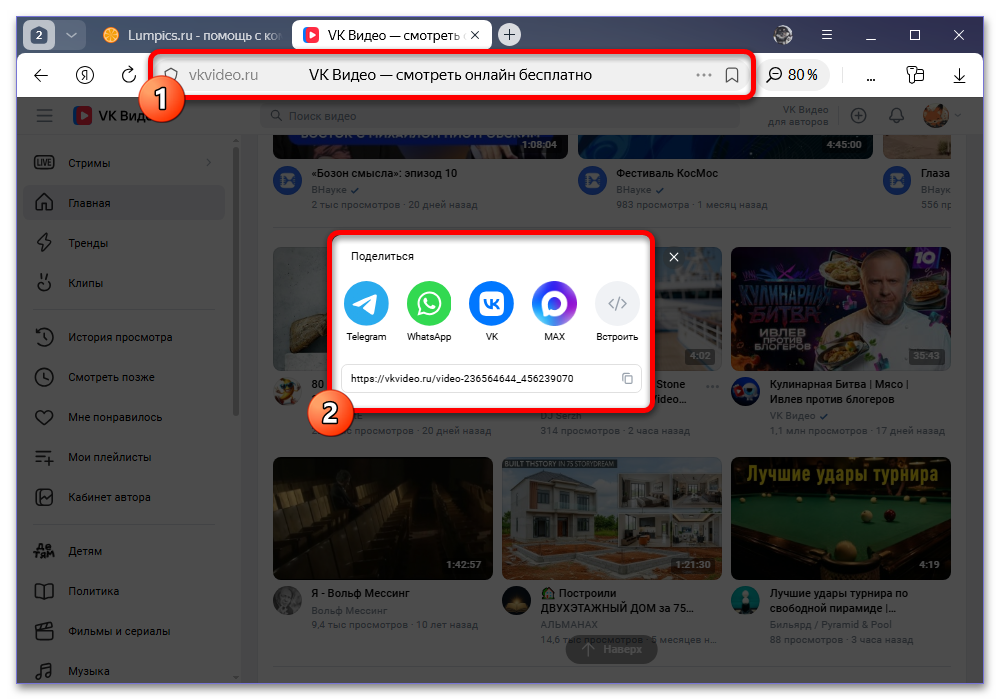This screenshot has width=1000, height=700.
Task: Open a new browser tab
Action: tap(509, 34)
